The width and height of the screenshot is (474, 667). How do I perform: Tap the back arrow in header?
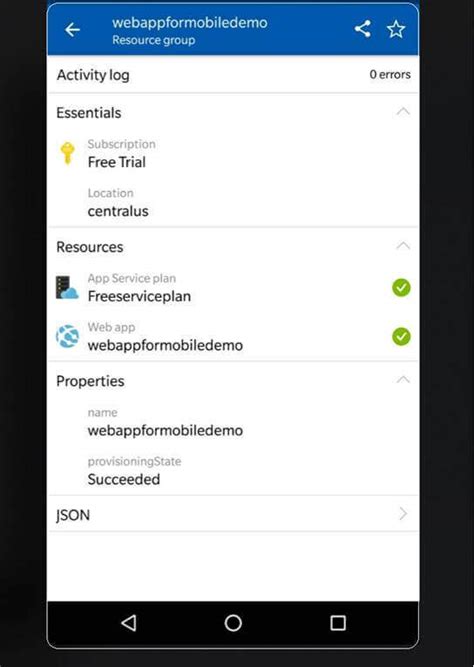[x=72, y=30]
